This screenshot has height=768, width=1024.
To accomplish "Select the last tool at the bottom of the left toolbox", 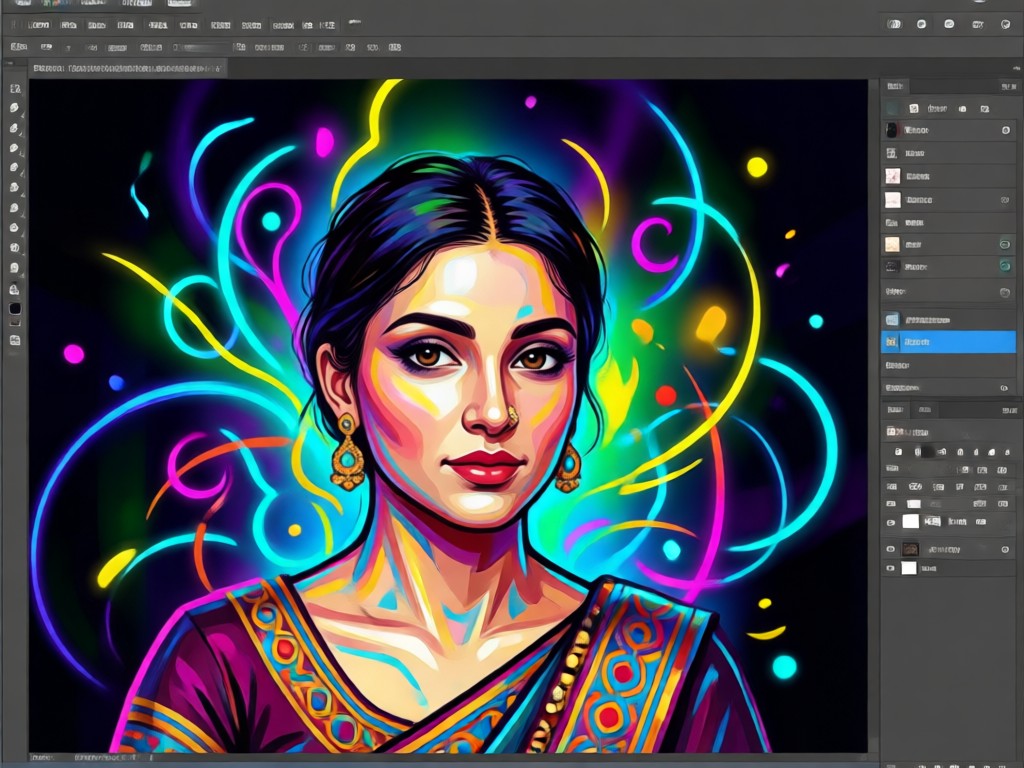I will point(15,340).
